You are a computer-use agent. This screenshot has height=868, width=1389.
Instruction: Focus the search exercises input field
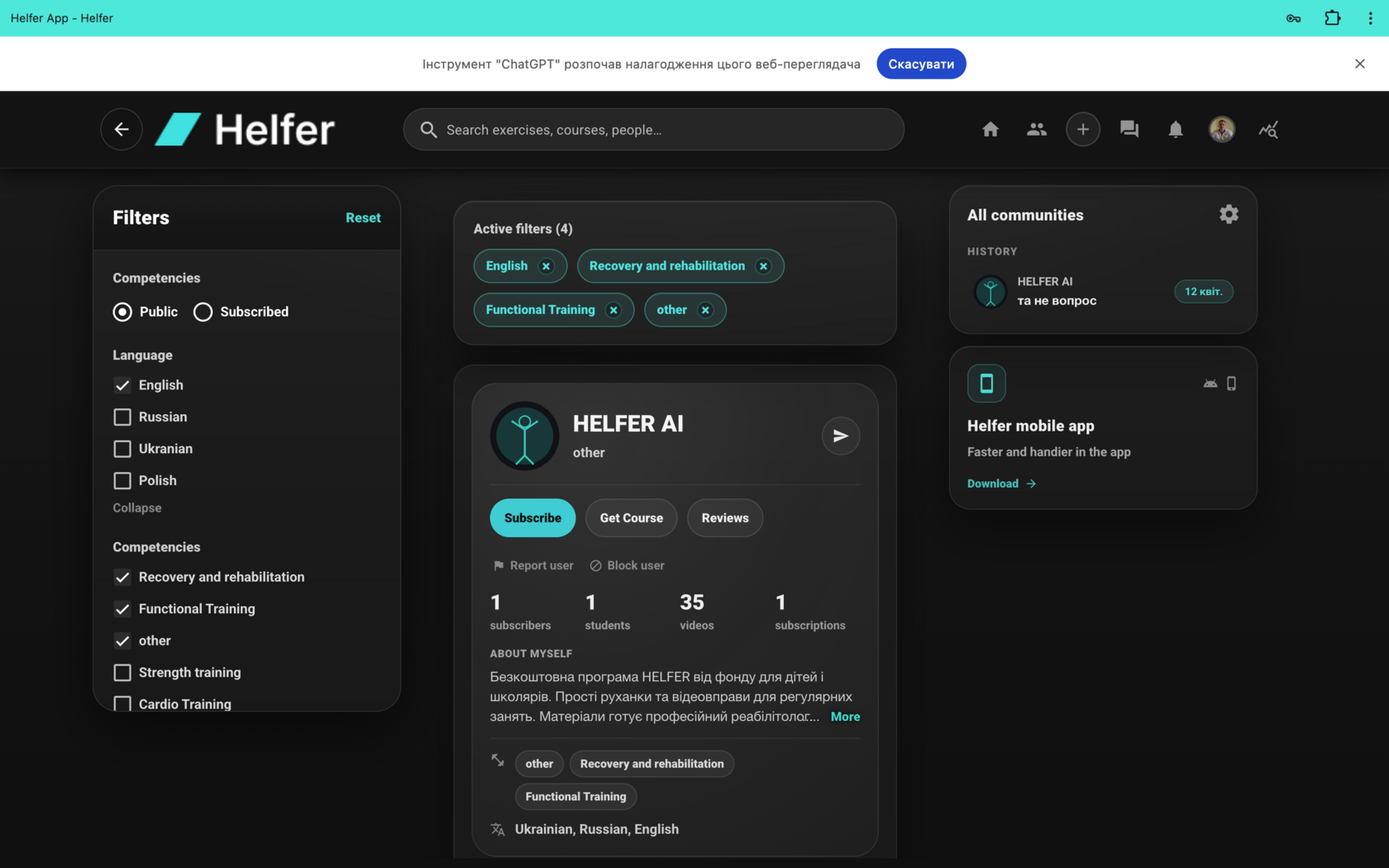(653, 129)
